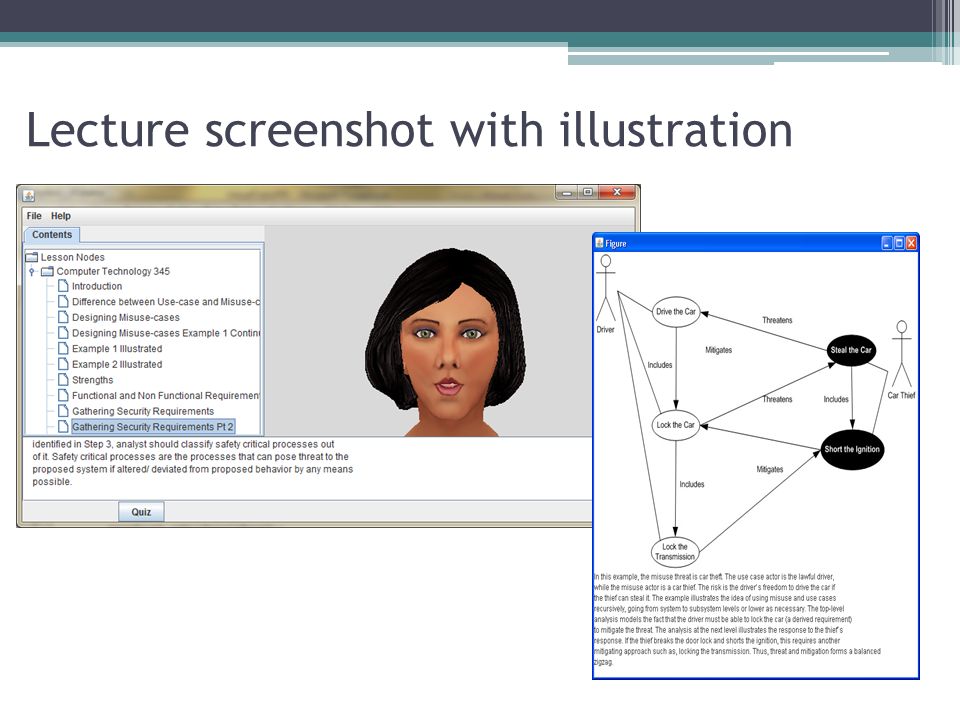960x720 pixels.
Task: Open the Introduction lesson
Action: pyautogui.click(x=97, y=286)
